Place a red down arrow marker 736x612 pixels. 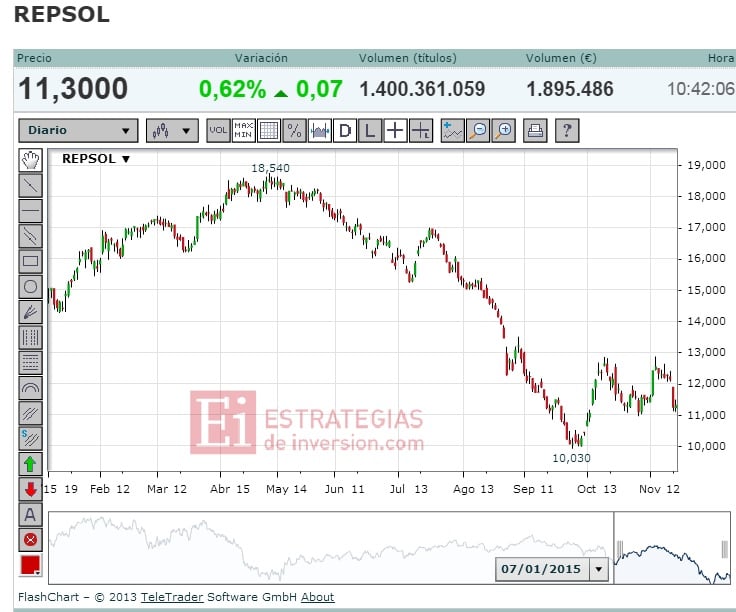coord(31,490)
